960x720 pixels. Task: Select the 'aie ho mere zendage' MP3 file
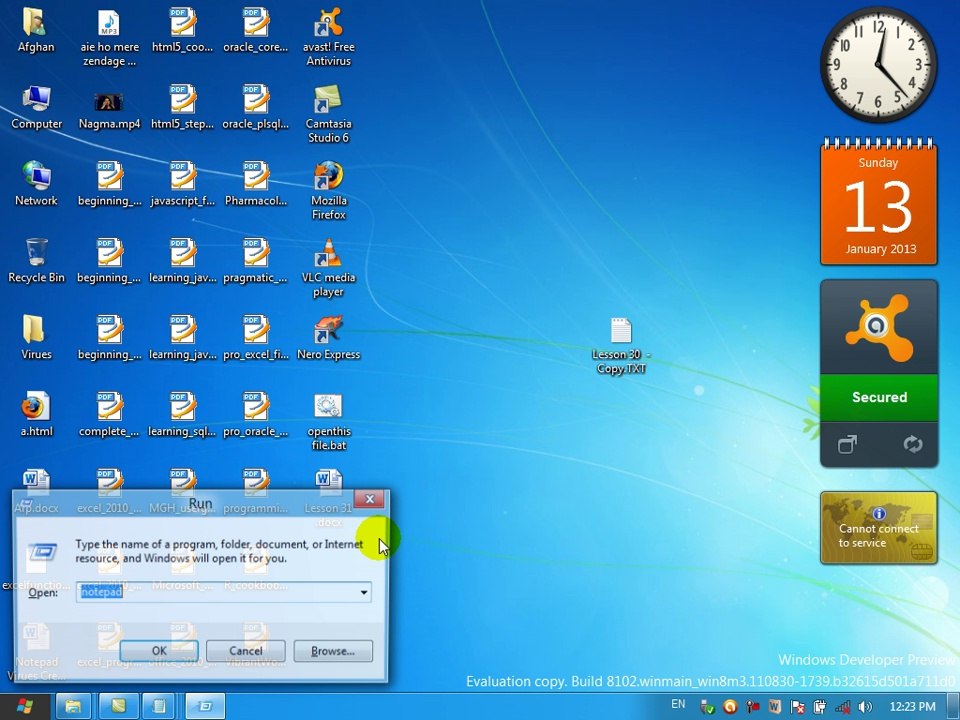pyautogui.click(x=109, y=37)
